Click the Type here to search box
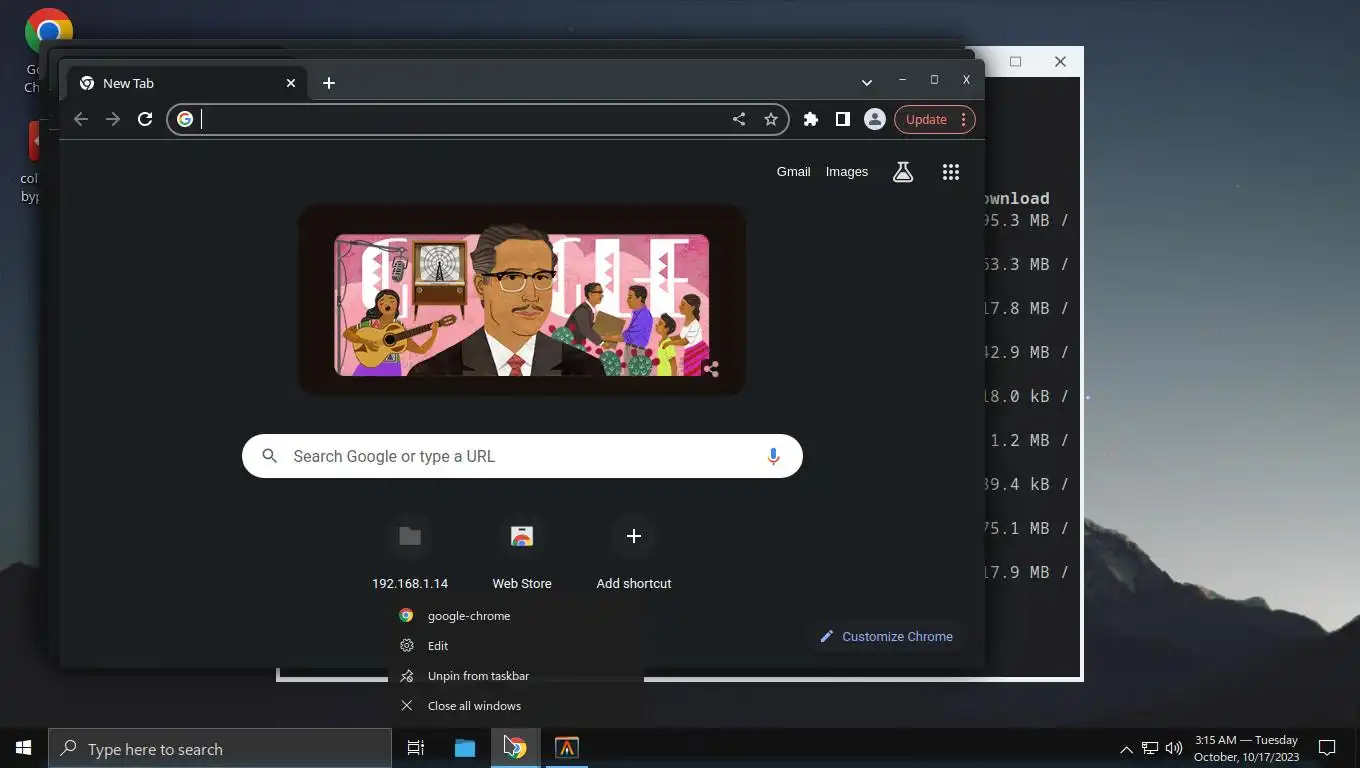The width and height of the screenshot is (1360, 768). tap(220, 749)
